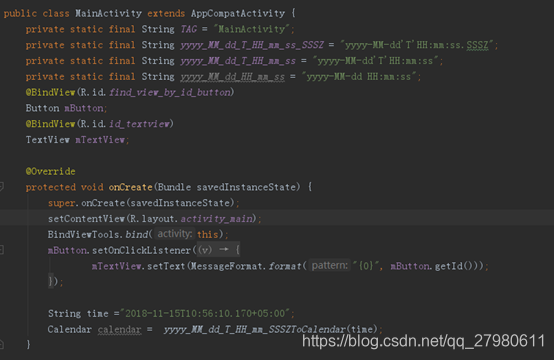Click the lambda parameter (v)
Screen dimensions: 554x360
(x=205, y=250)
